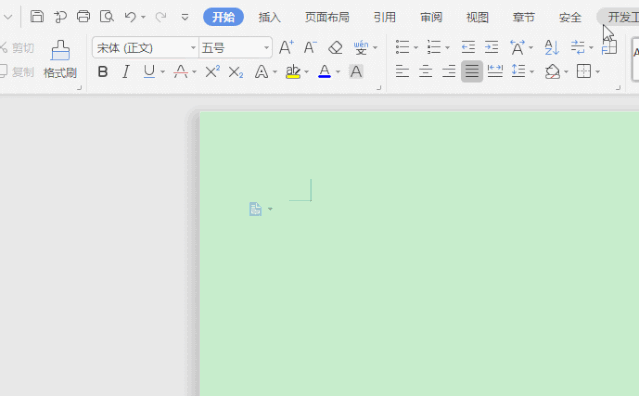Click the phonetic guide (wén) icon
Viewport: 639px width, 396px height.
361,48
